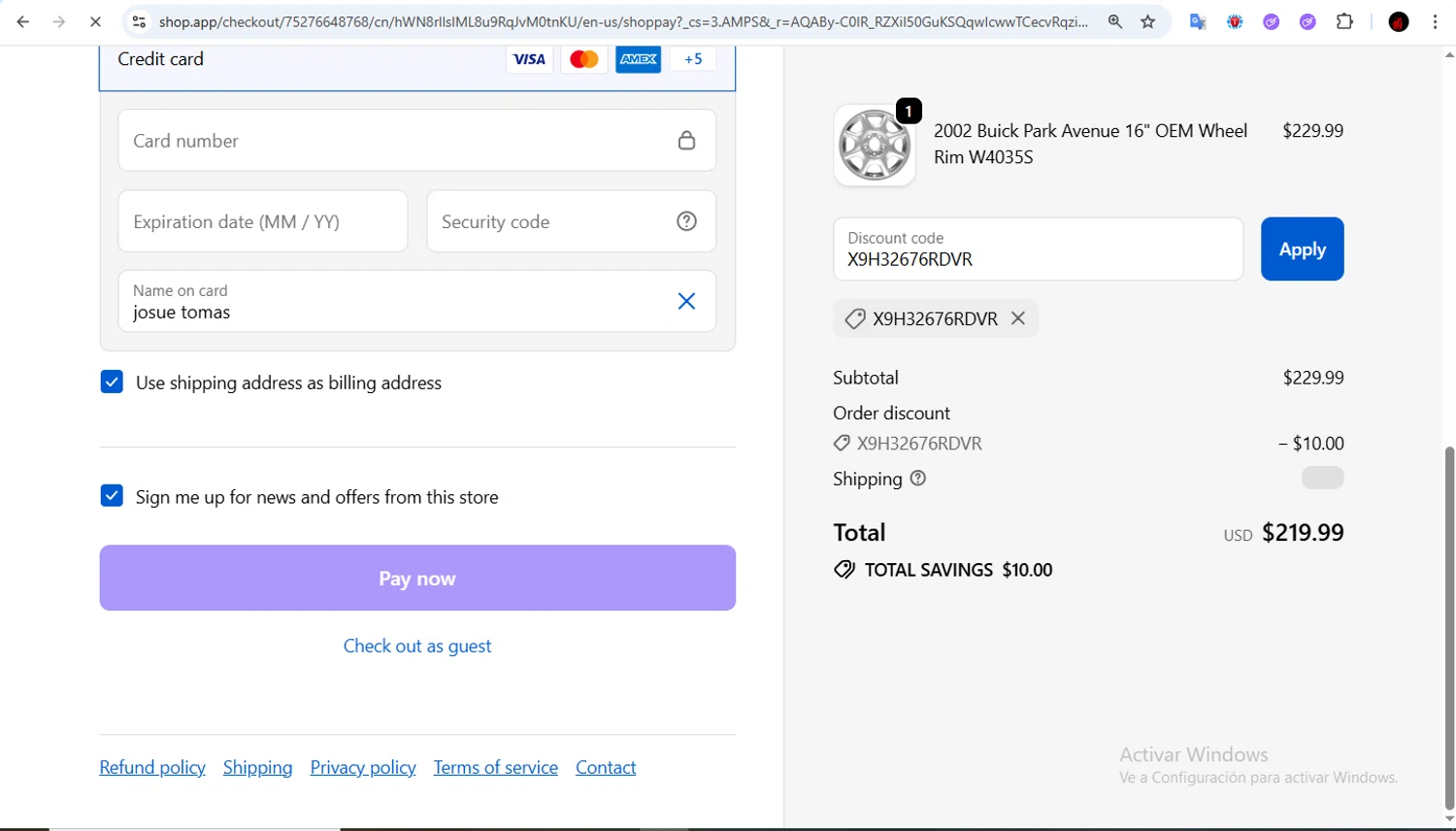Click the Discount code input
This screenshot has height=831, width=1456.
1038,249
